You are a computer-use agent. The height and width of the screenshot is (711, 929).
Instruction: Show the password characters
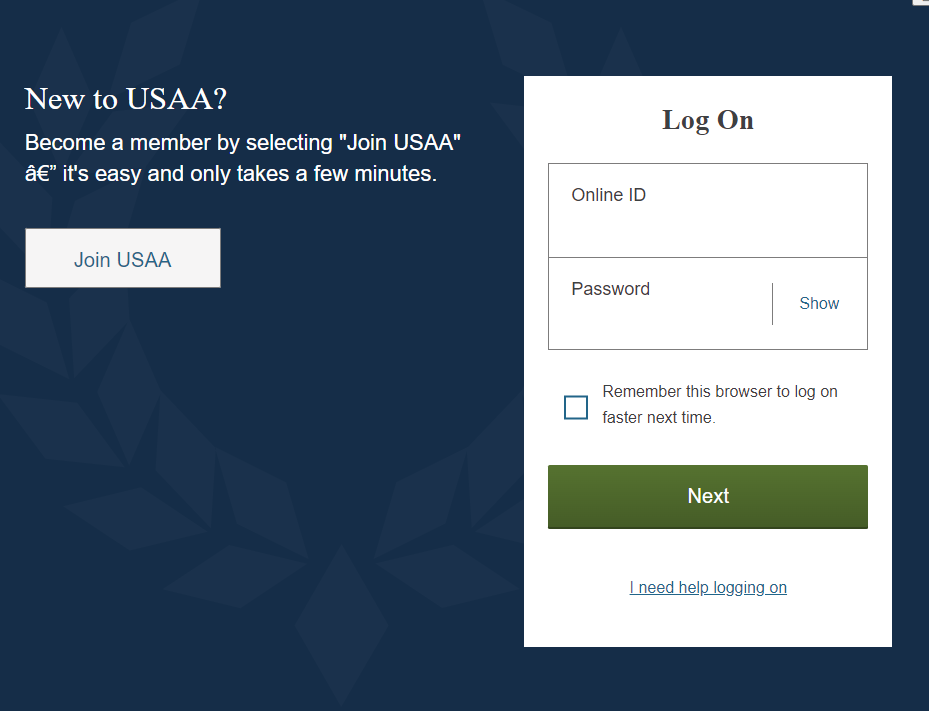(819, 304)
